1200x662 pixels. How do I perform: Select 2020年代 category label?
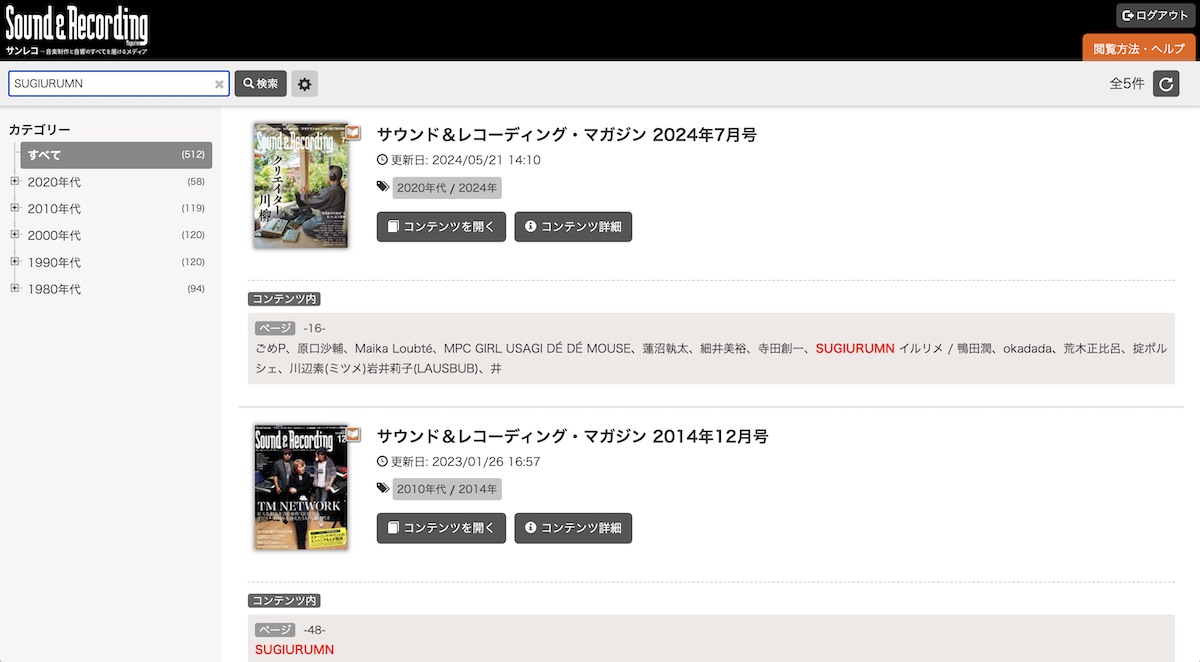54,182
